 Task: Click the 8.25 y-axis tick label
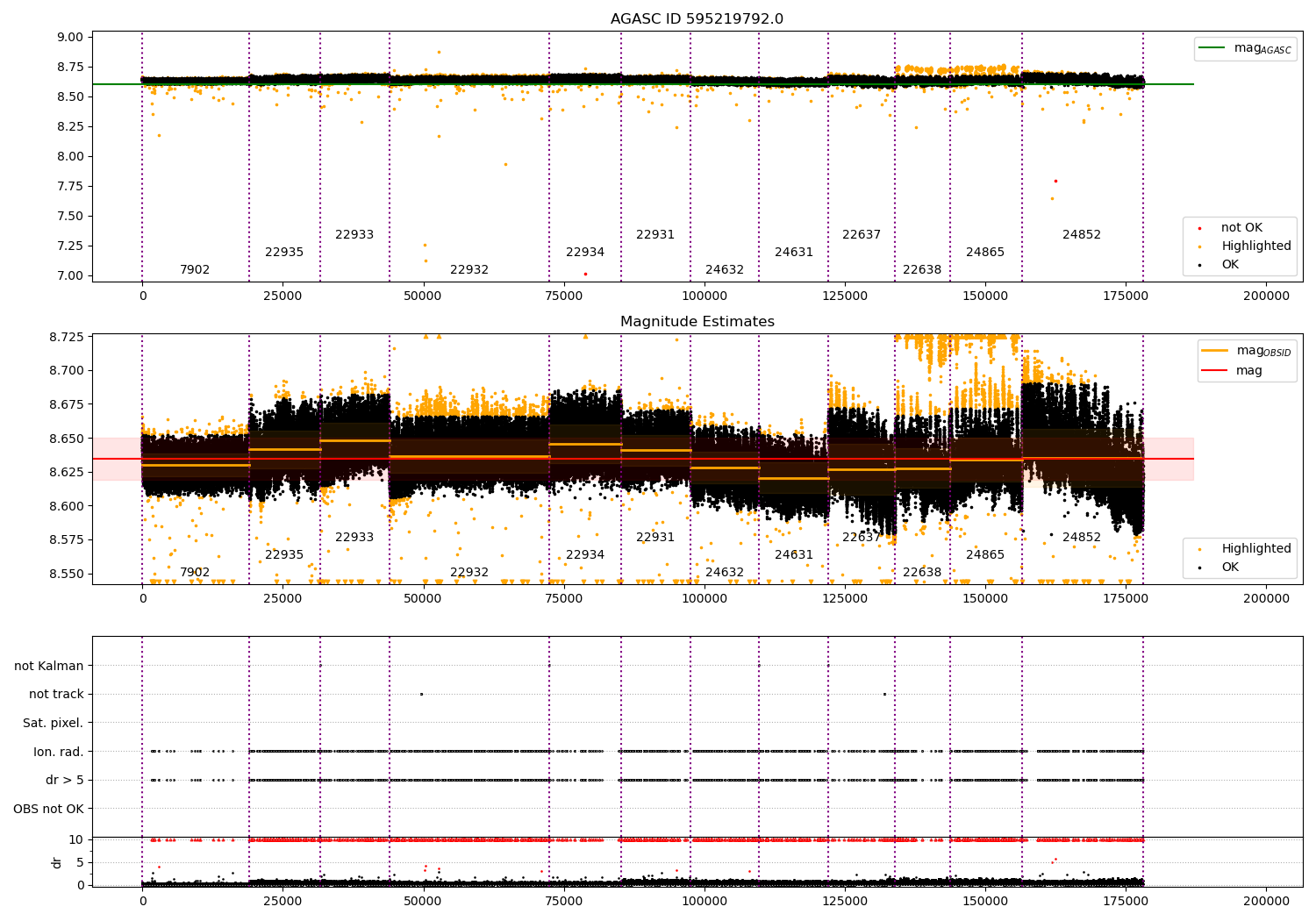(71, 127)
